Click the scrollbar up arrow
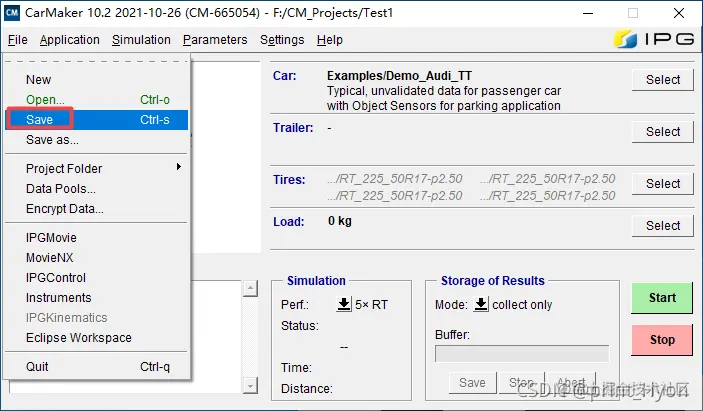Viewport: 703px width, 411px height. tap(250, 288)
